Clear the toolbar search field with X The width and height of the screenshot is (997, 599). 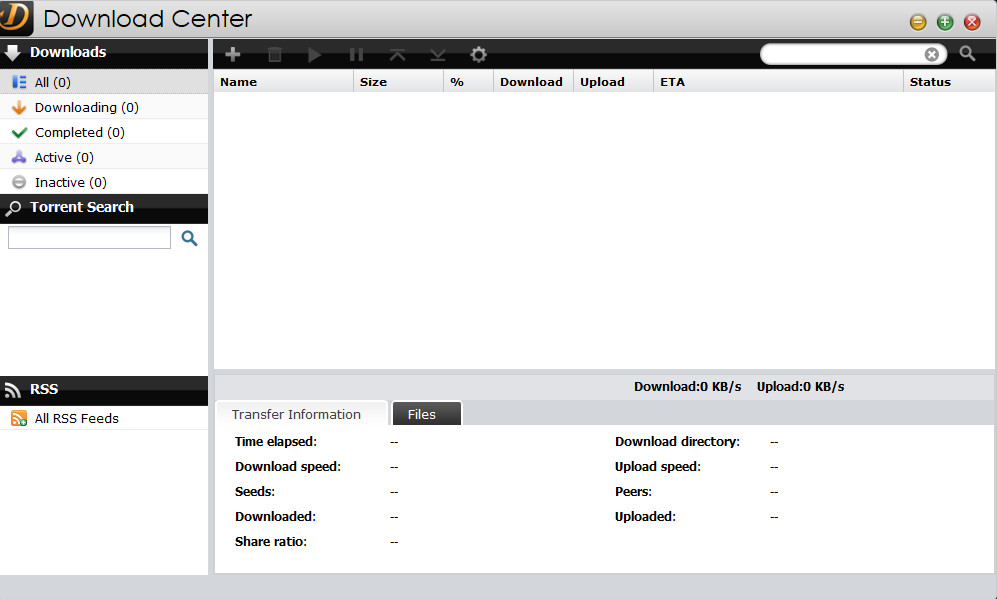(932, 55)
